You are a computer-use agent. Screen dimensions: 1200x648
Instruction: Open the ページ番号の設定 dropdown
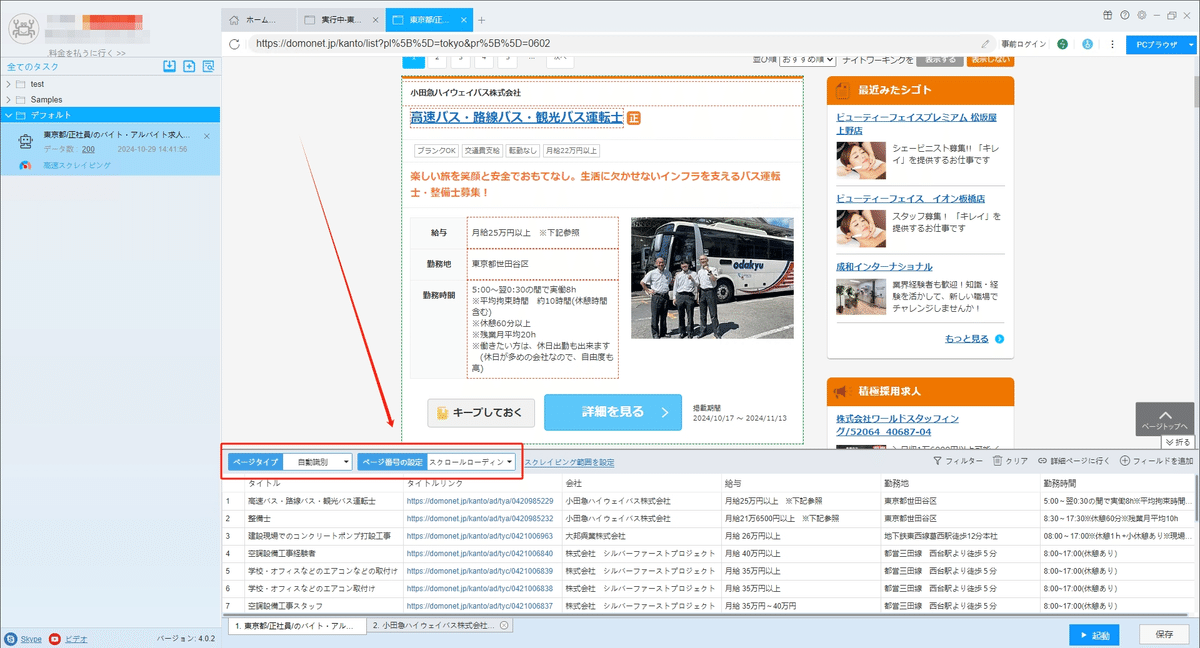click(472, 462)
